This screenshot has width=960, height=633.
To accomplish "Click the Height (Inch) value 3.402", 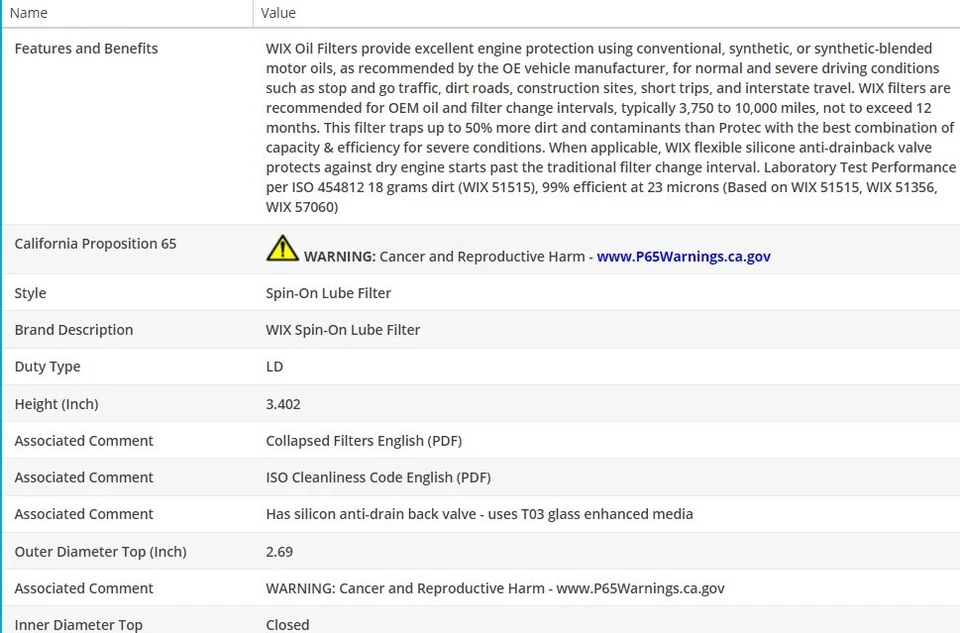I will (283, 404).
